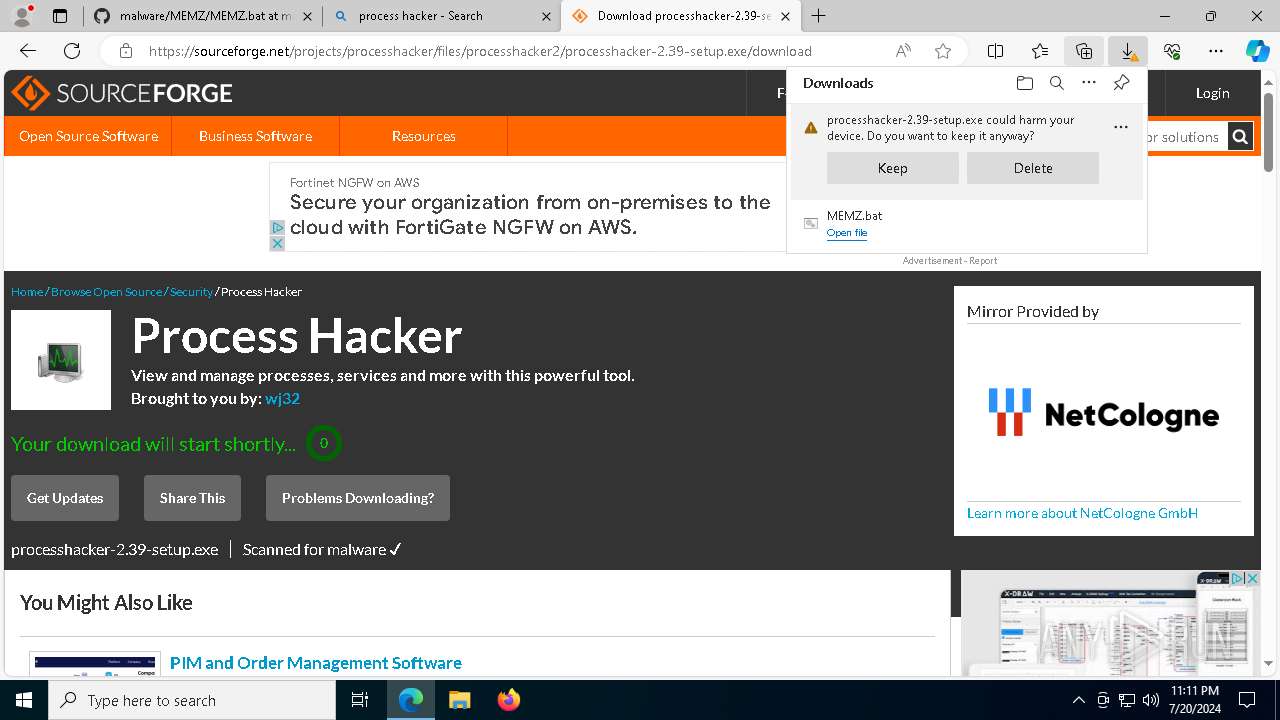
Task: Keep the processhacker download
Action: 892,168
